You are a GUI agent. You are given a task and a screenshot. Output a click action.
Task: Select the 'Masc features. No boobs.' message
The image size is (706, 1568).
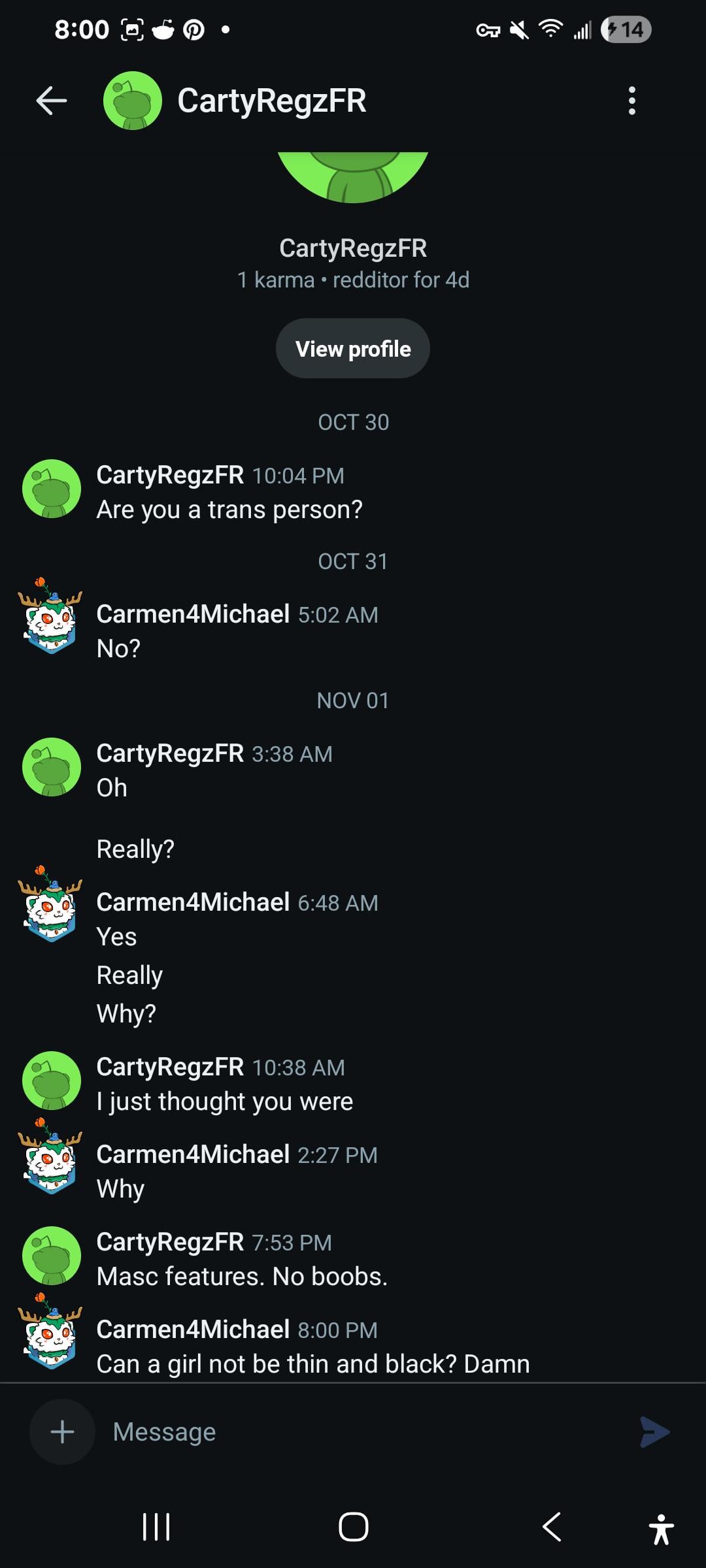[x=242, y=1276]
